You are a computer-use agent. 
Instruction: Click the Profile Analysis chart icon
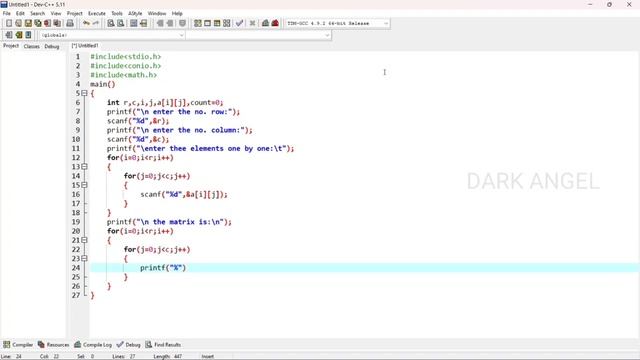pos(265,23)
